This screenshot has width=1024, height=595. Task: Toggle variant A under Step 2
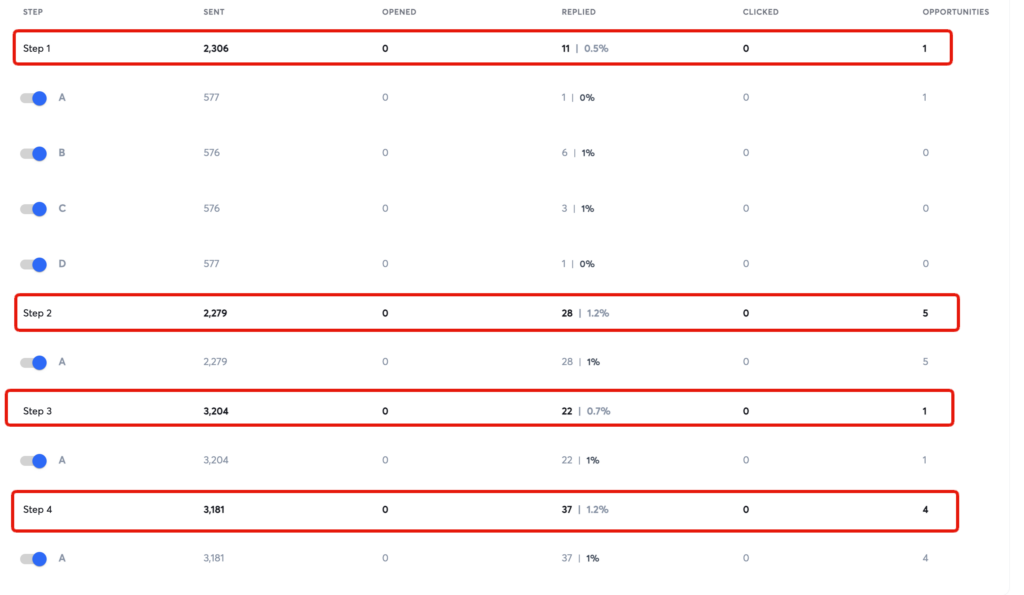(33, 362)
